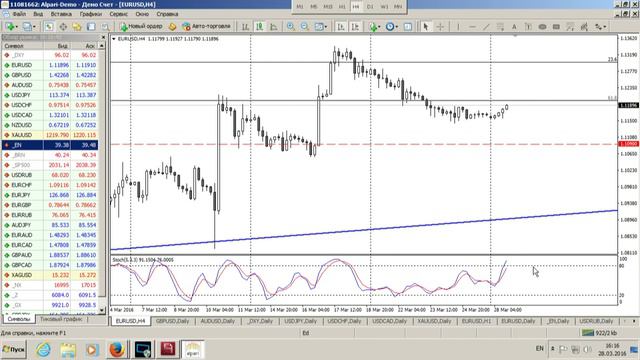The width and height of the screenshot is (640, 360).
Task: Select the vertical line drawing tool
Action: [458, 27]
